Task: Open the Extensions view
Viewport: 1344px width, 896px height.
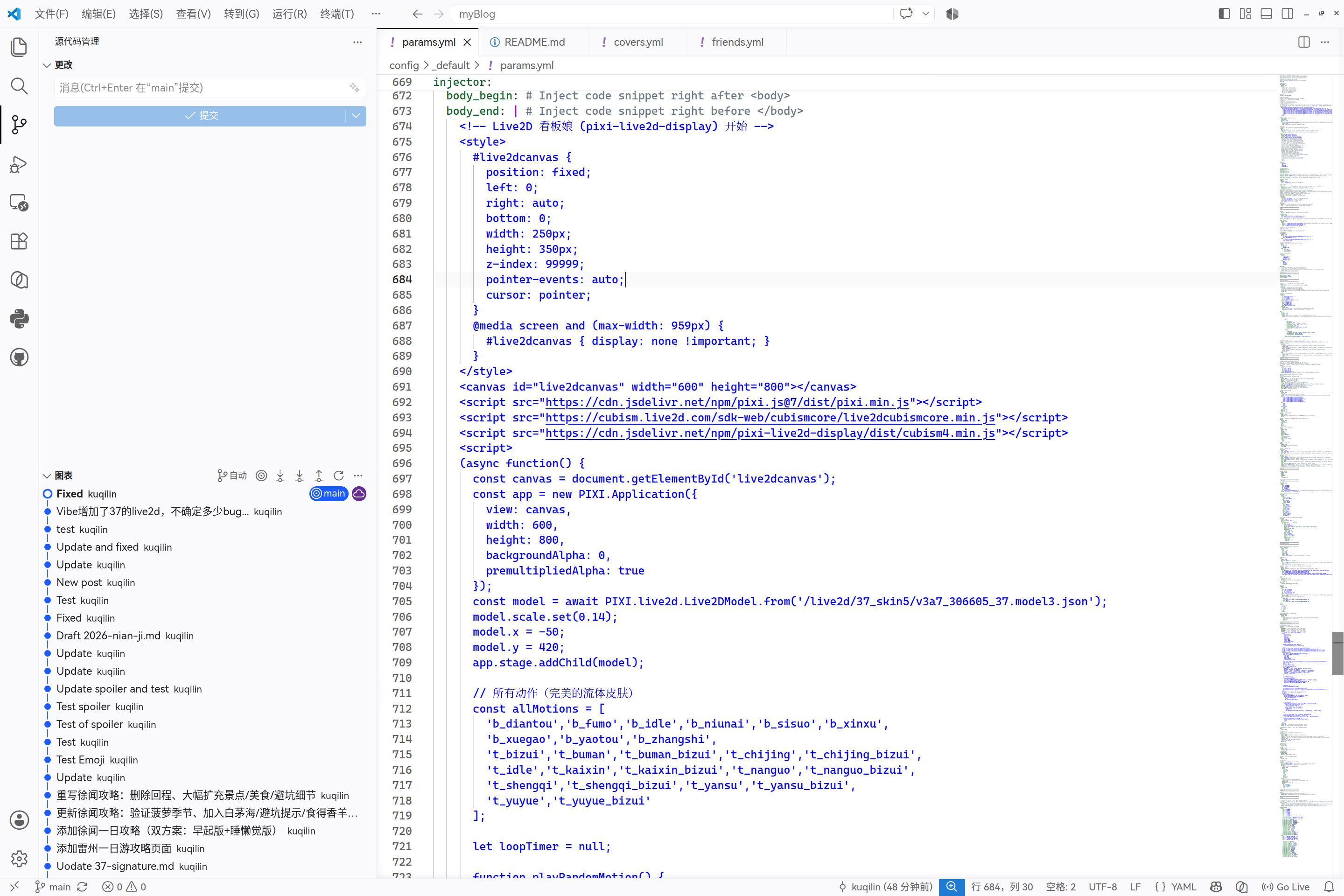Action: (x=19, y=241)
